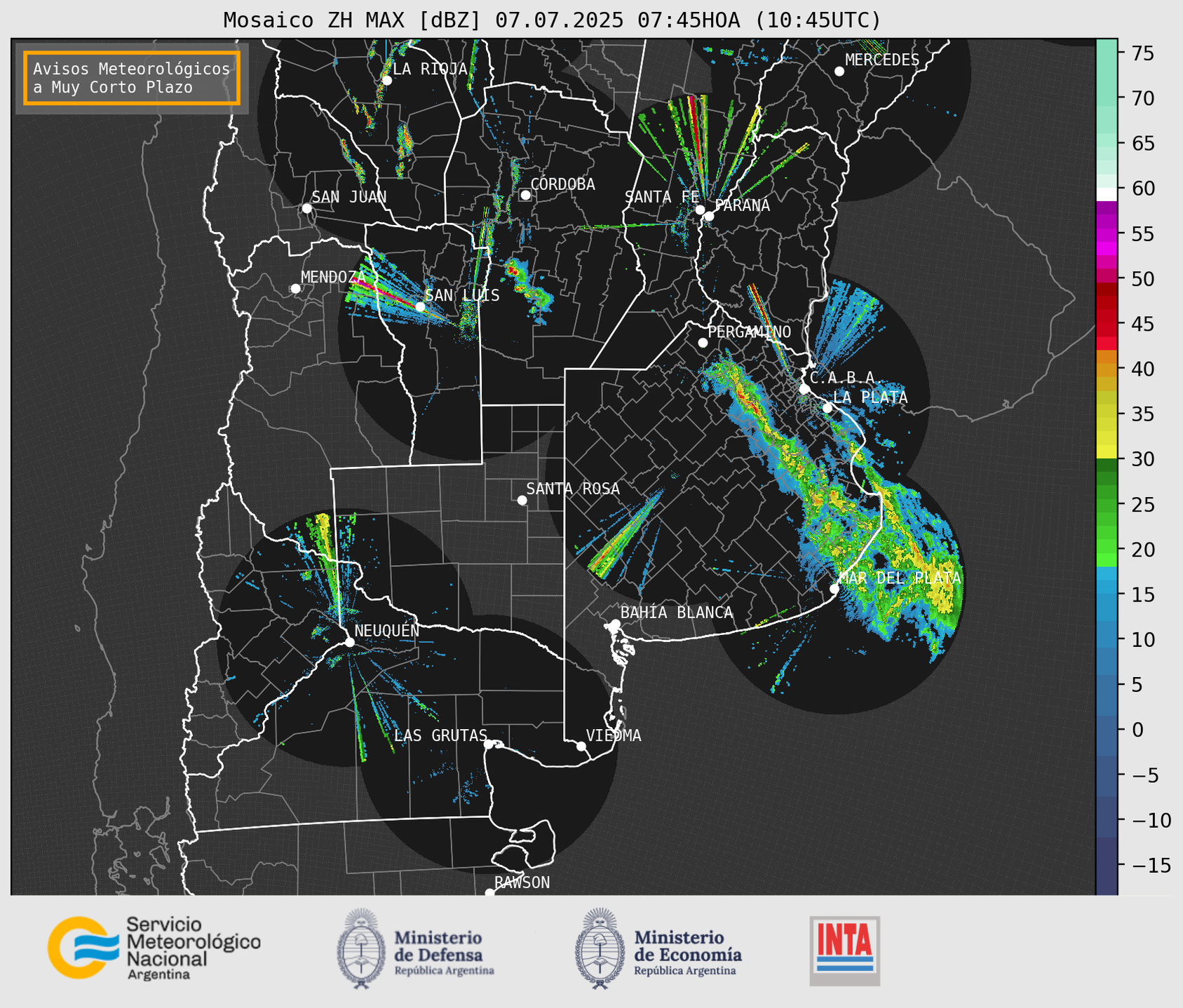Select the Santa Rosa city marker dot
The height and width of the screenshot is (1008, 1183).
522,500
